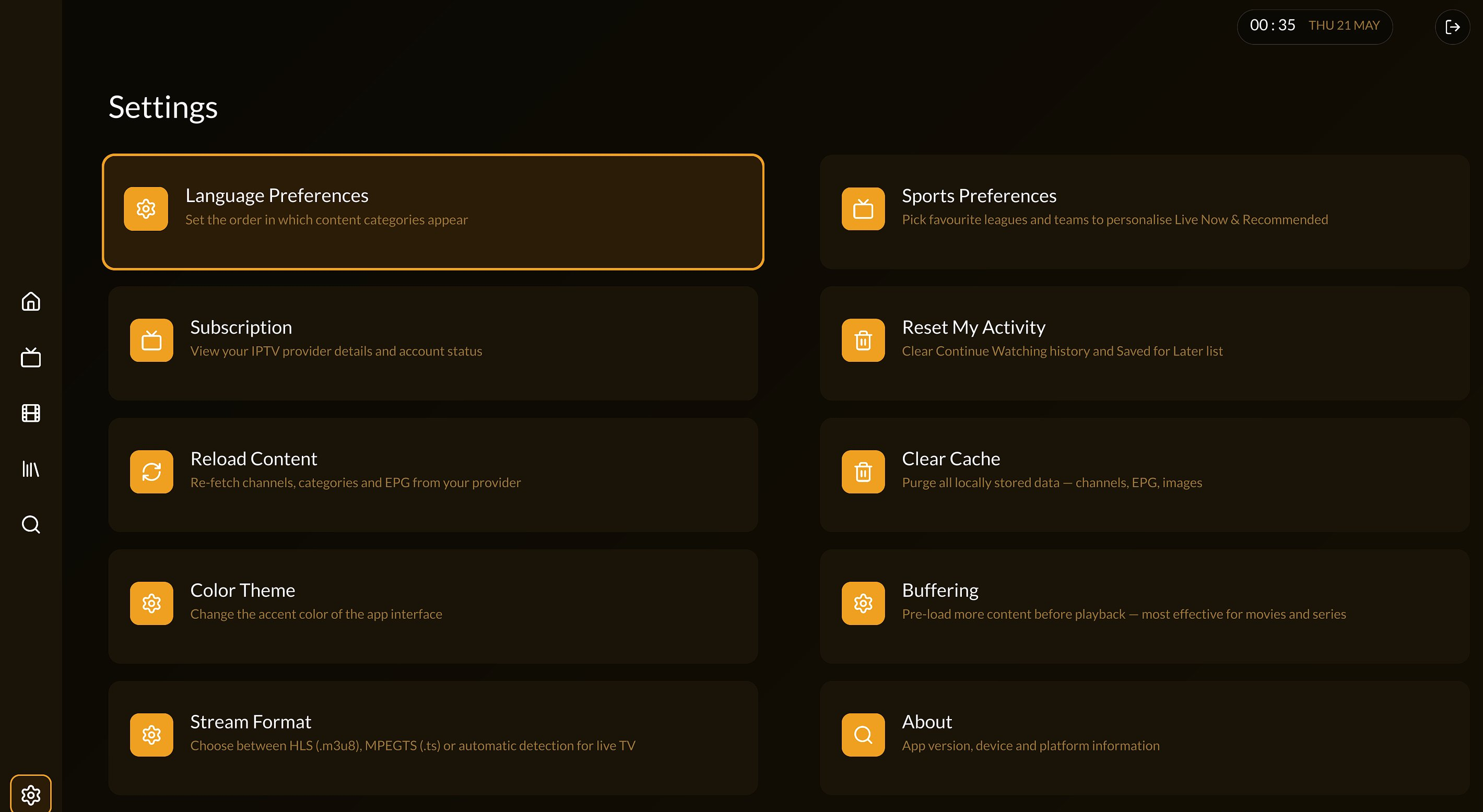Click the Language Preferences gear icon
The height and width of the screenshot is (812, 1483).
[x=146, y=208]
